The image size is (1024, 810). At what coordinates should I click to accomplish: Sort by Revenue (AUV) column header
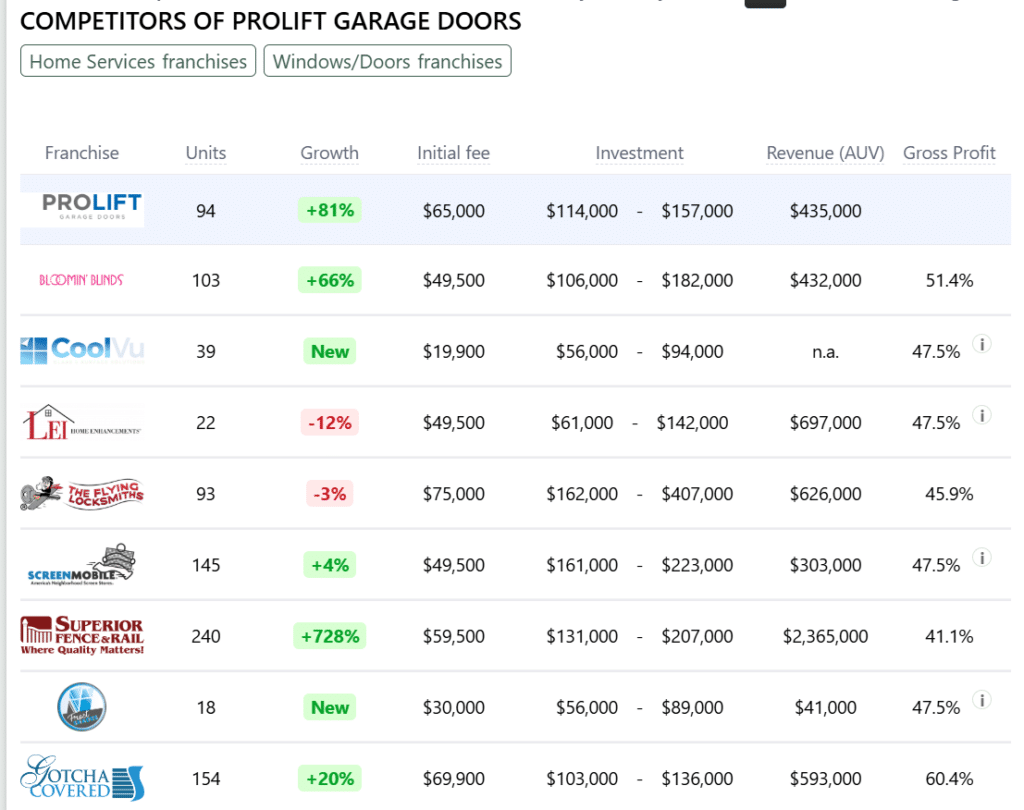[x=825, y=153]
